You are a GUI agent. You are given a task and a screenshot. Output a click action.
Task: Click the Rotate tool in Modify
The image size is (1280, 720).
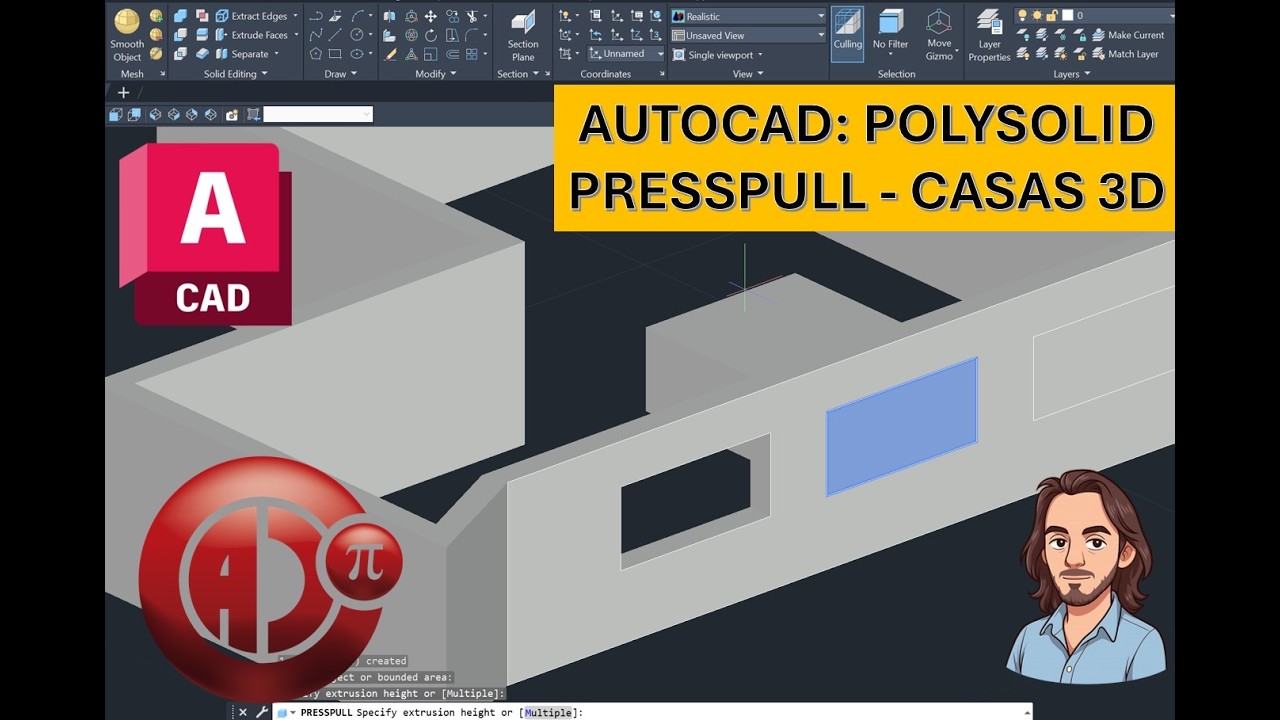click(430, 35)
